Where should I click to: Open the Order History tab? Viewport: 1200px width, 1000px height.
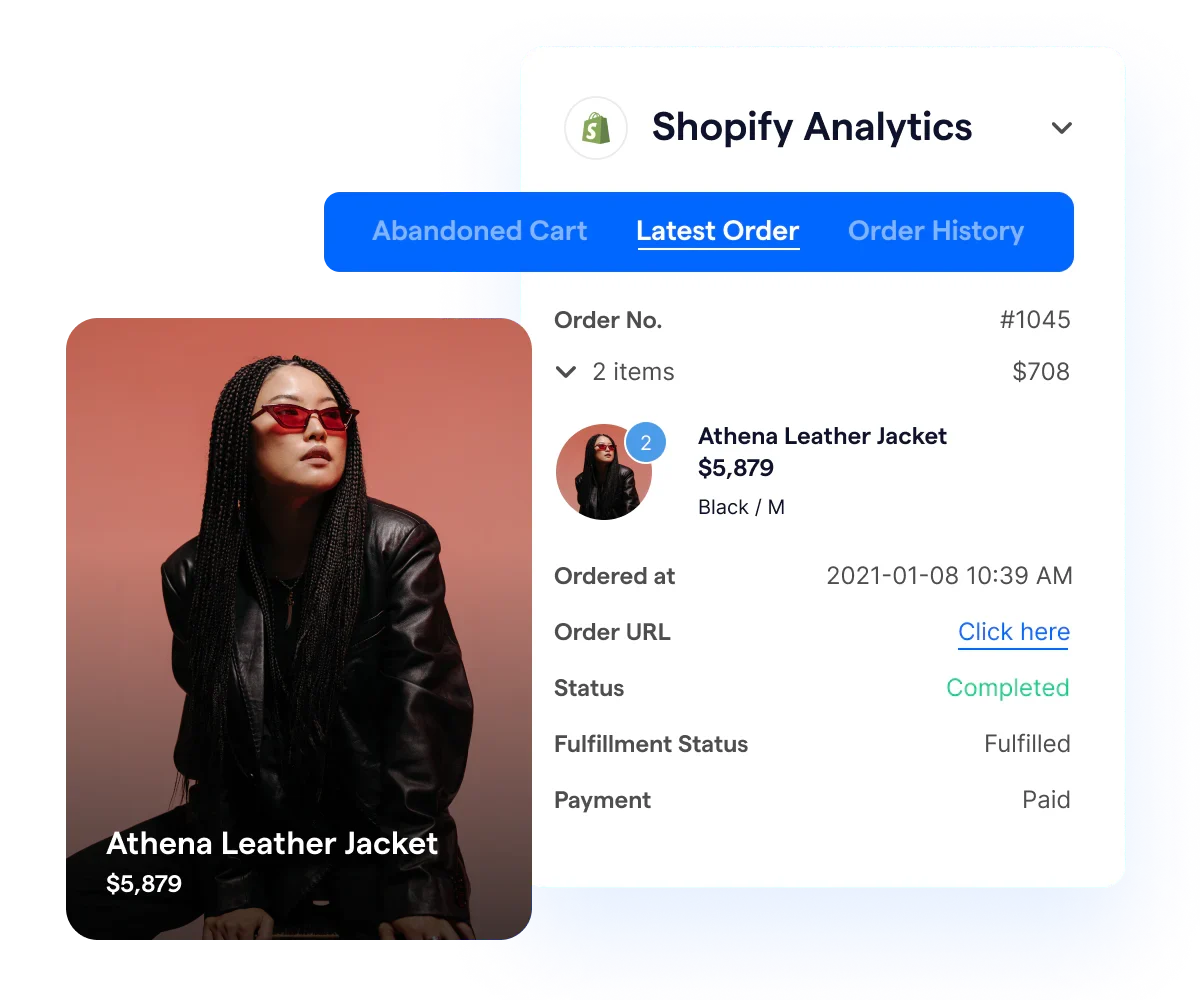pos(936,231)
